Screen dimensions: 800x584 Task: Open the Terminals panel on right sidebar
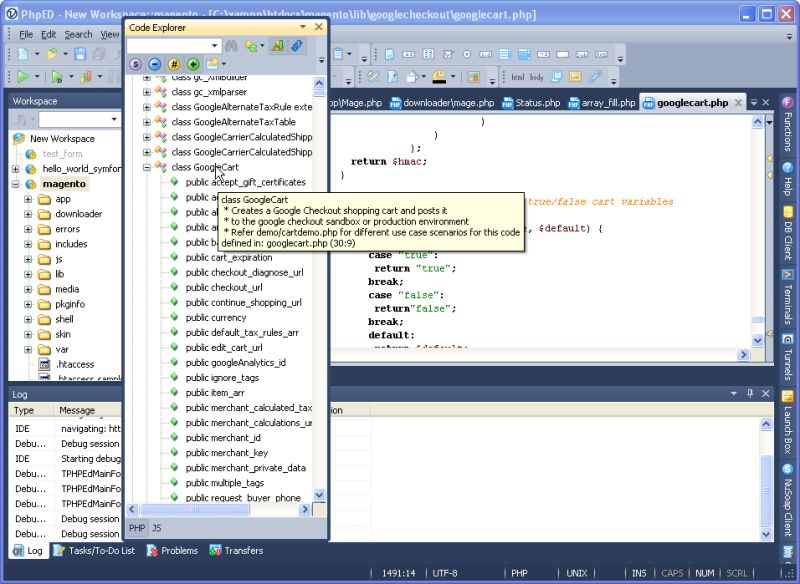pyautogui.click(x=787, y=300)
